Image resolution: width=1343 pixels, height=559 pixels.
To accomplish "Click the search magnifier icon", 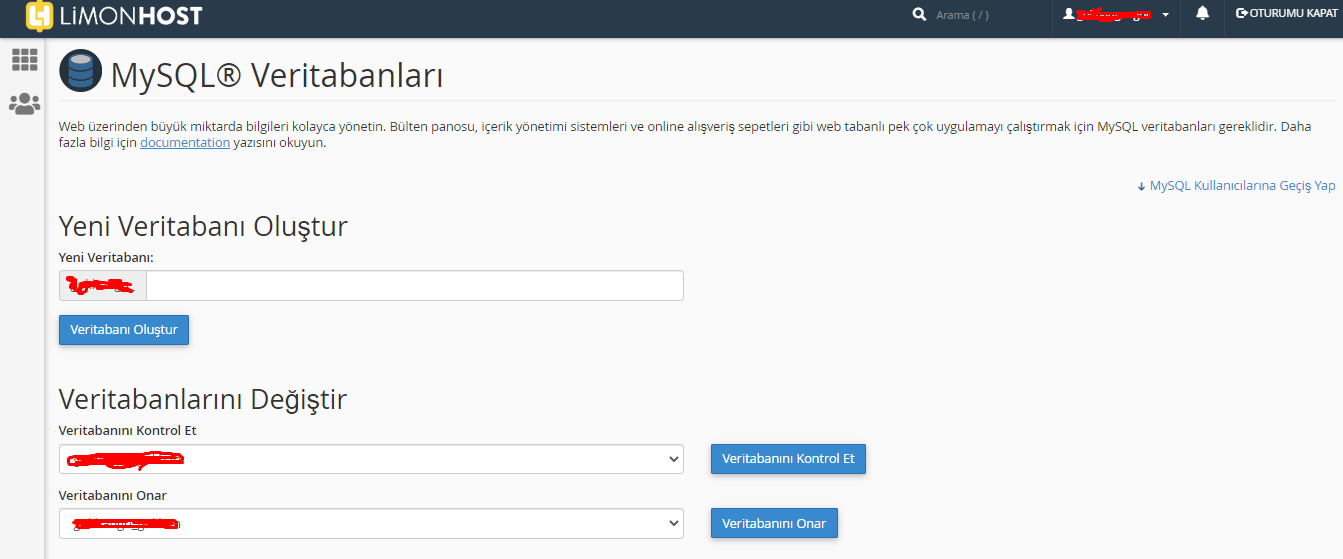I will pos(919,15).
